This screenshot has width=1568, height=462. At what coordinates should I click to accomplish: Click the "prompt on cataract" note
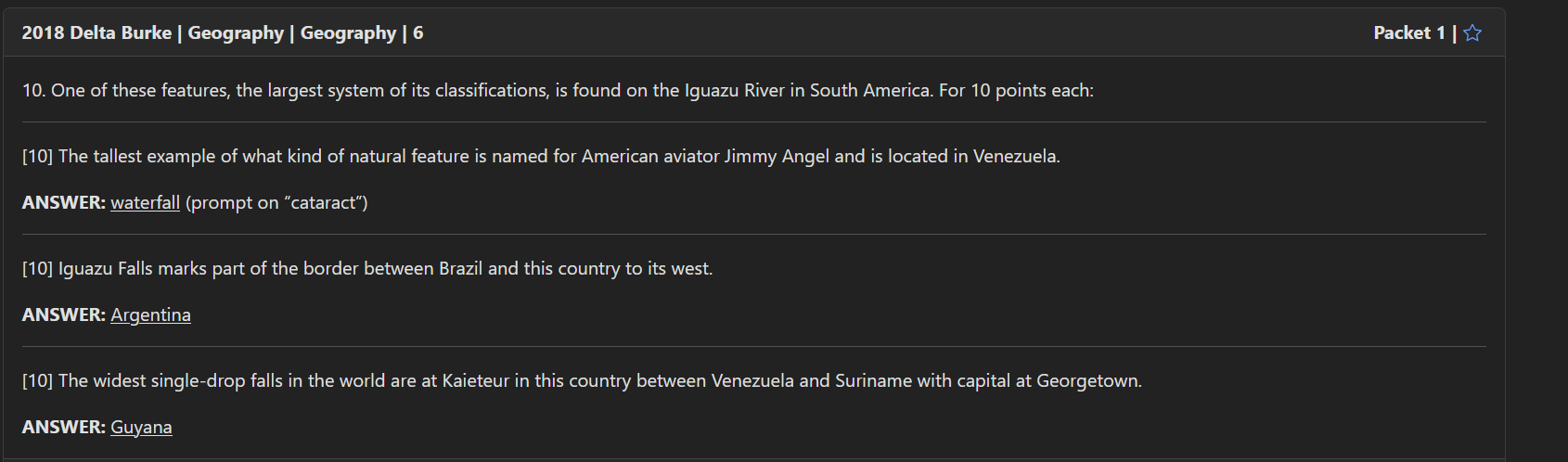[276, 203]
